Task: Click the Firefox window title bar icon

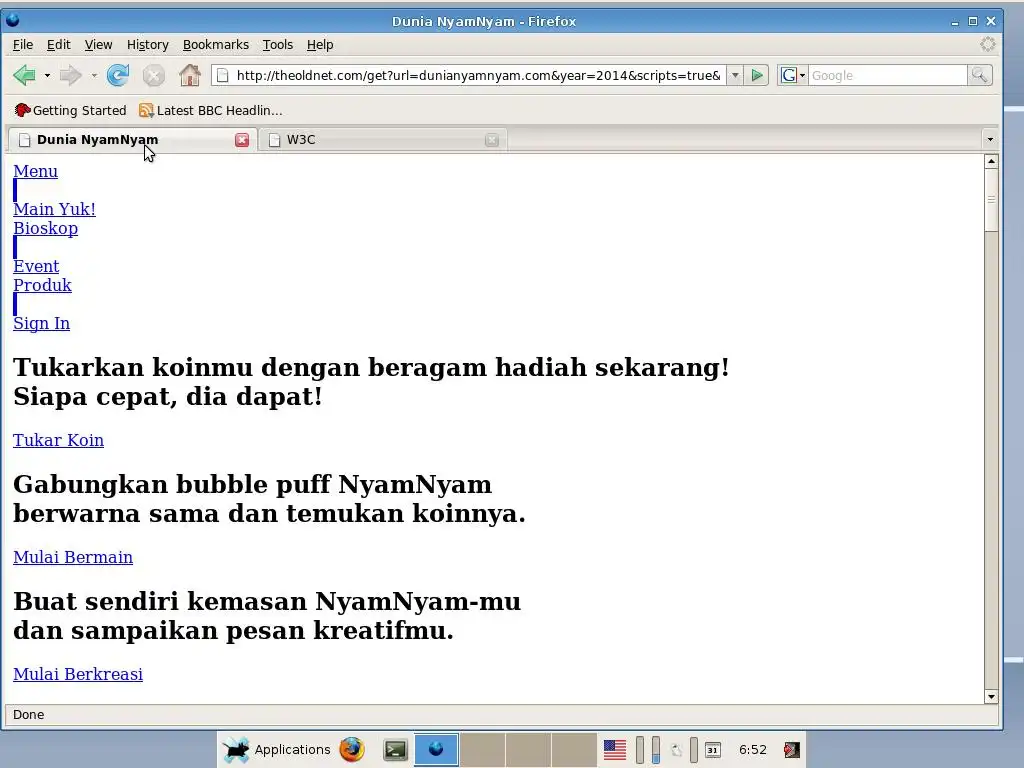Action: pyautogui.click(x=12, y=20)
